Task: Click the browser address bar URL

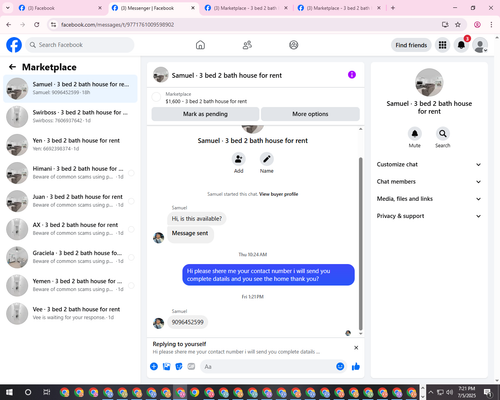Action: pos(118,25)
